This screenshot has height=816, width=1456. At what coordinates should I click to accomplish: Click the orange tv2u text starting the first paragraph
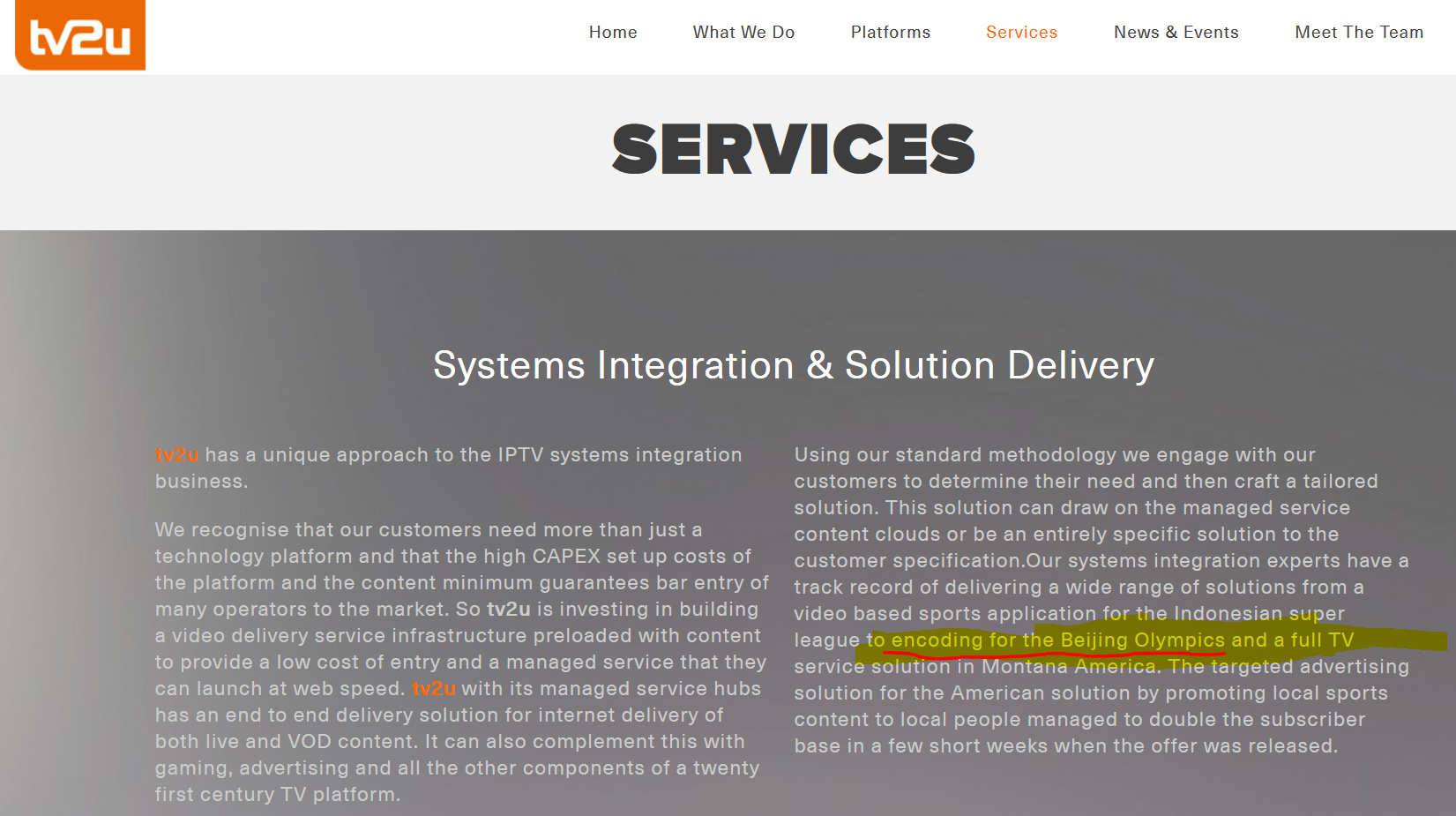pos(176,455)
